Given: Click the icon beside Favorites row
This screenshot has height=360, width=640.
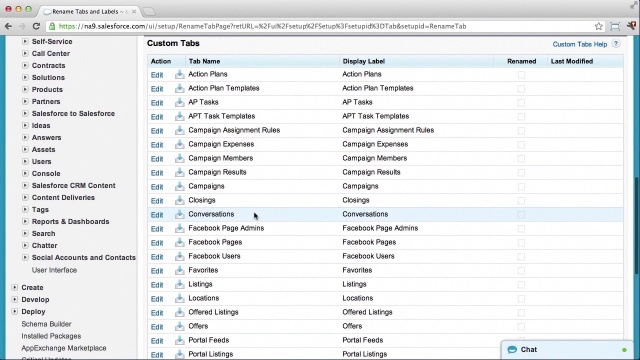Looking at the screenshot, I should [180, 270].
